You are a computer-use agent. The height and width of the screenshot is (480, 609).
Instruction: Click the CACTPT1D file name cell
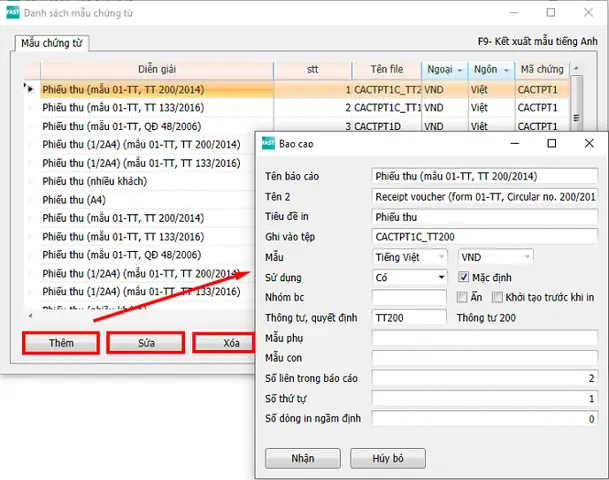click(x=387, y=126)
